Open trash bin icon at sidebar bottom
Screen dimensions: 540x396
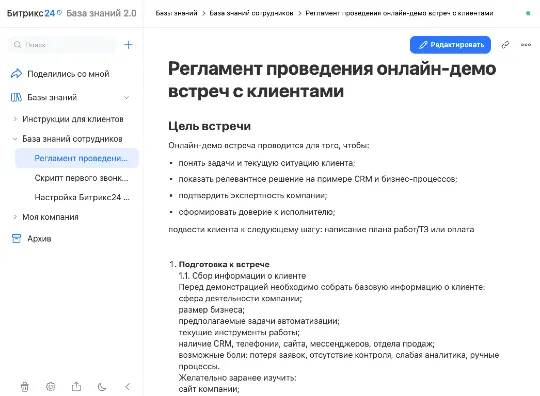click(25, 387)
